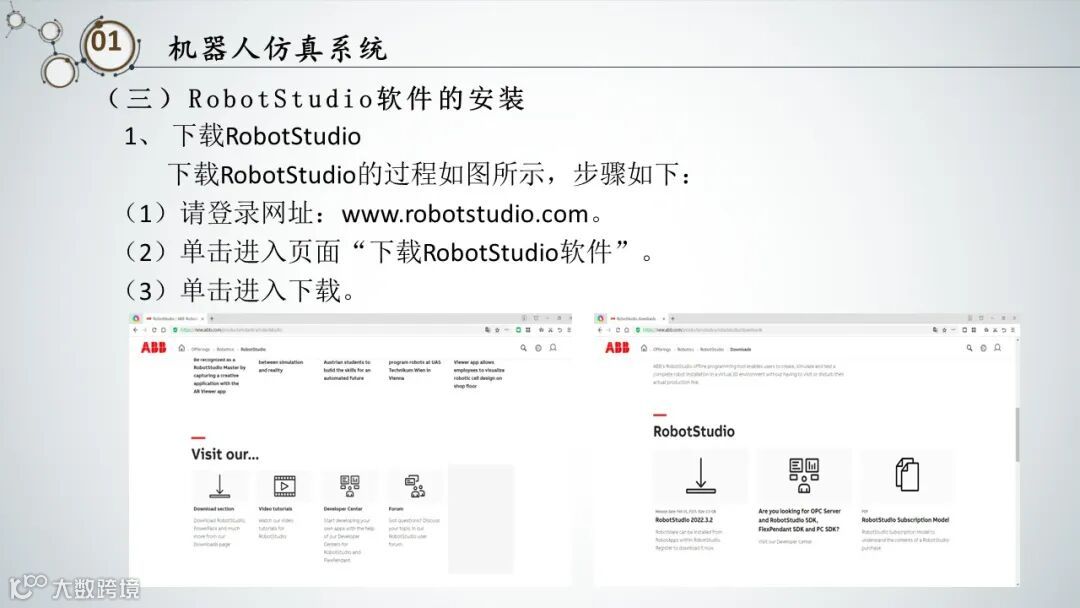Click the Video tutorials link text
Viewport: 1080px width, 608px height.
coord(275,509)
